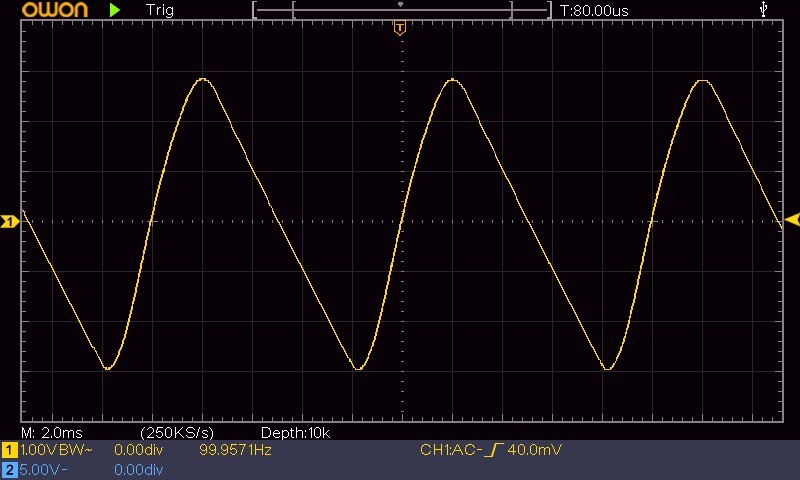Click the 5.00V channel 2 scale
This screenshot has height=480, width=800.
pos(43,470)
